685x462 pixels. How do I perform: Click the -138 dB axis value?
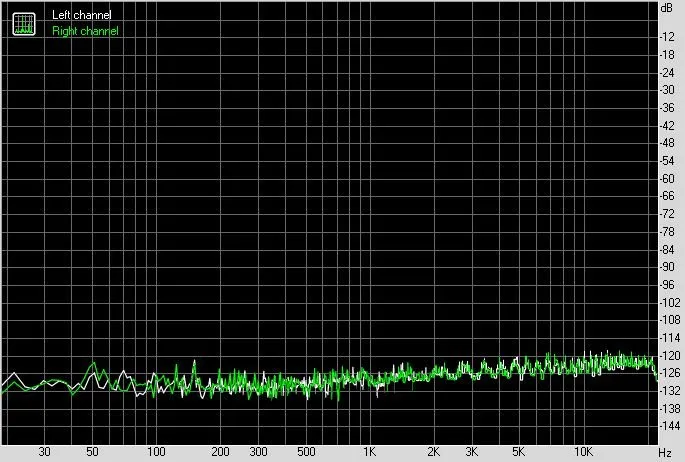[x=670, y=409]
